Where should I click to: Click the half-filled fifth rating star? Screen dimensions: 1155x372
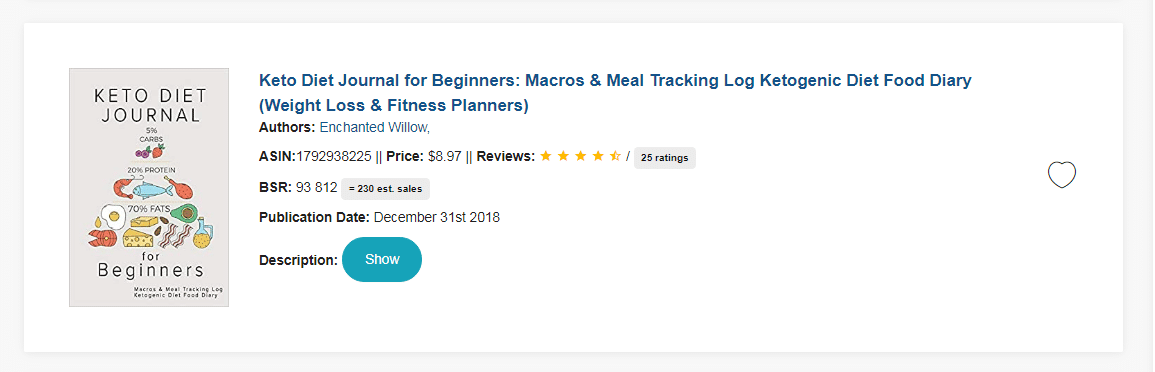pos(615,156)
